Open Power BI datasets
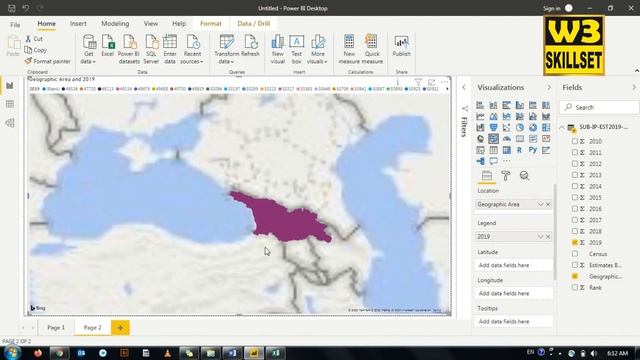640x360 pixels. click(x=129, y=42)
